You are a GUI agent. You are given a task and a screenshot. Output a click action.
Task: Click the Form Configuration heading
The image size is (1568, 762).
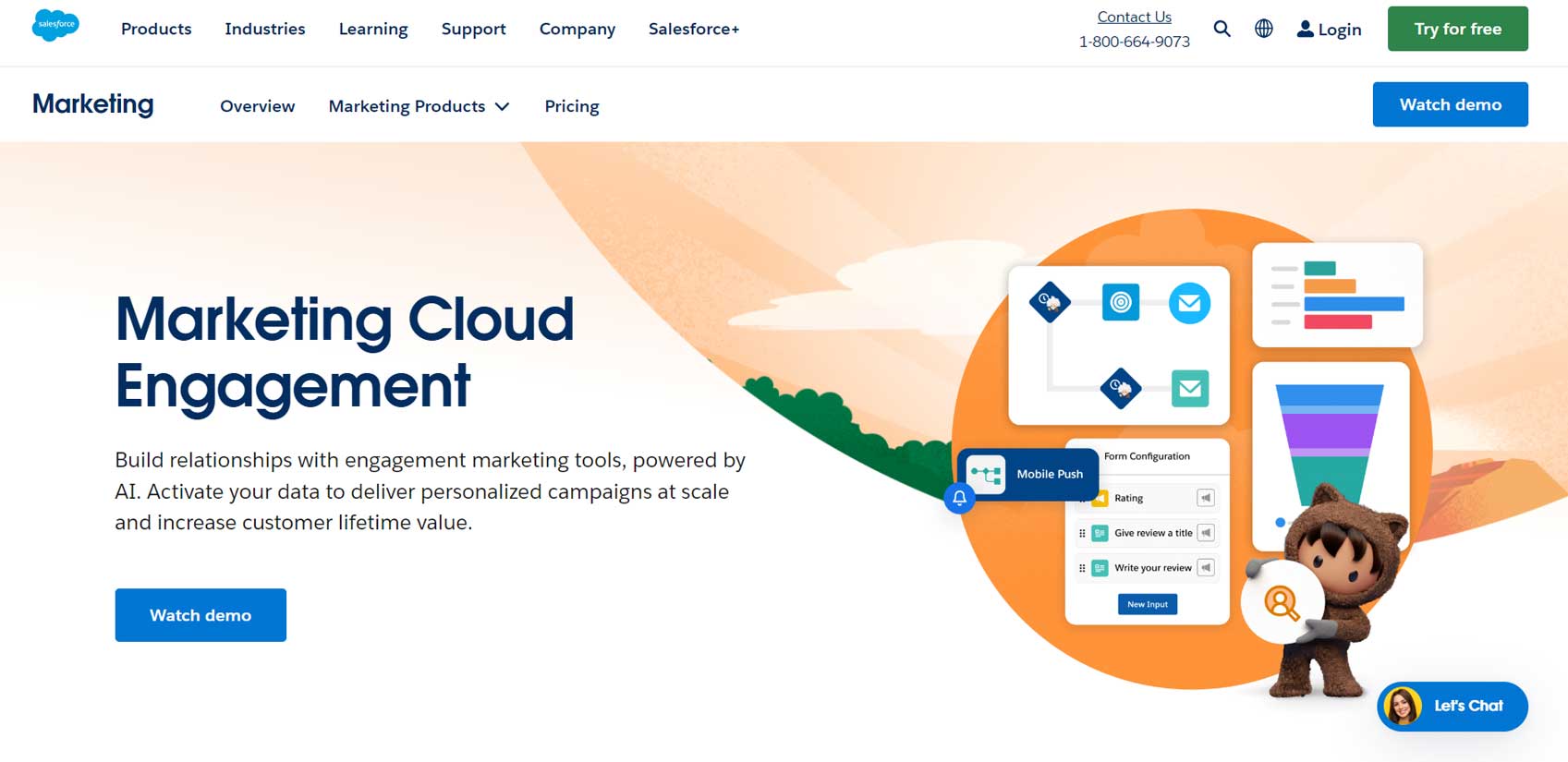pyautogui.click(x=1147, y=456)
